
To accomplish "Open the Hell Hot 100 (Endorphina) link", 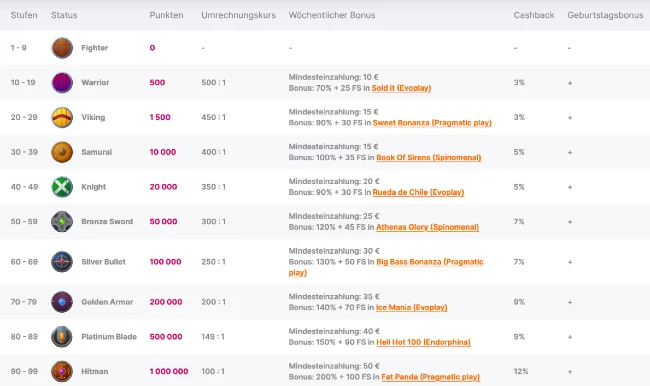I will click(423, 342).
